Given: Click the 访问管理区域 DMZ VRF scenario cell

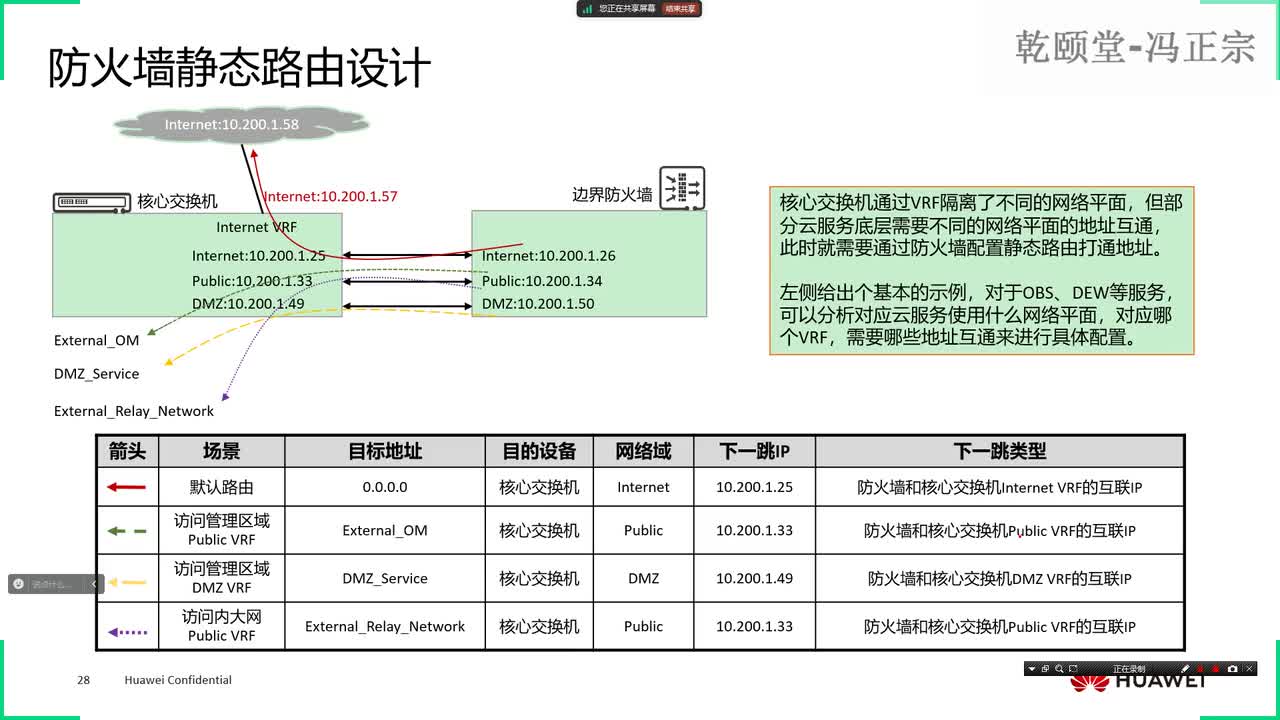Looking at the screenshot, I should click(x=222, y=578).
